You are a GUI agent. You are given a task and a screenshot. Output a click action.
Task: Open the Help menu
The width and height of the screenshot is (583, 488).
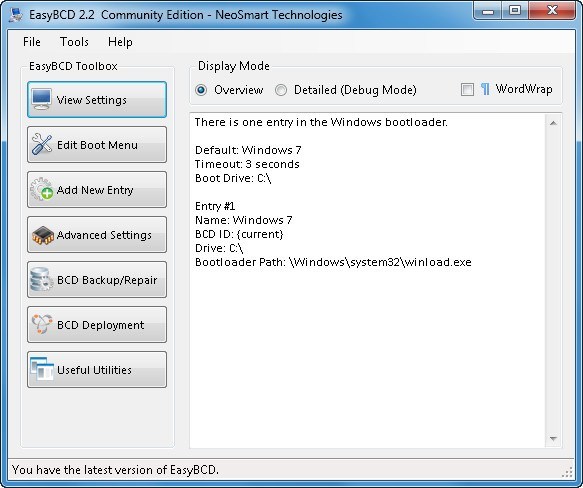click(120, 42)
